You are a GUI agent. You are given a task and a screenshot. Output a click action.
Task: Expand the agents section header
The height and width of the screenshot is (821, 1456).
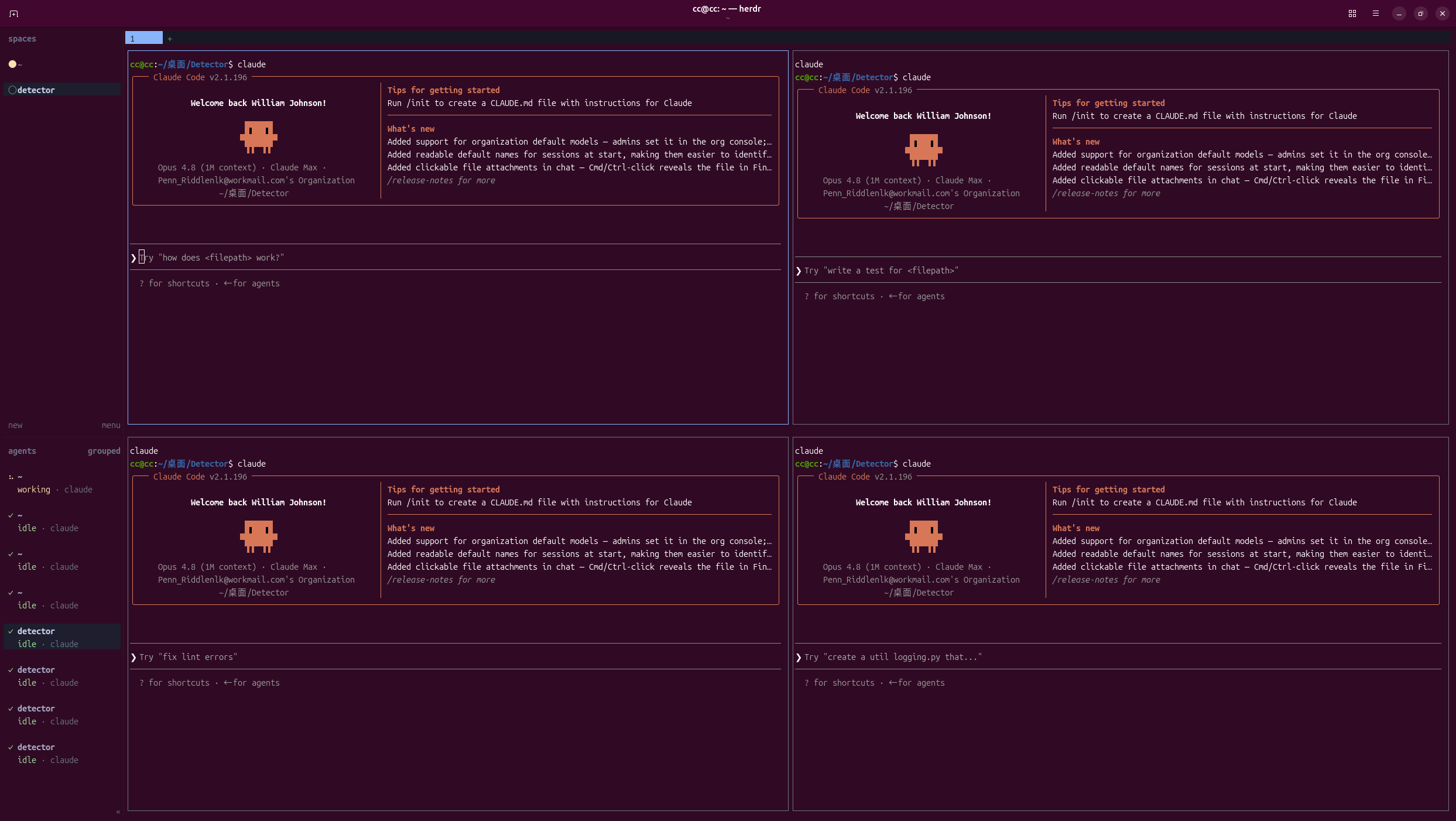click(22, 451)
